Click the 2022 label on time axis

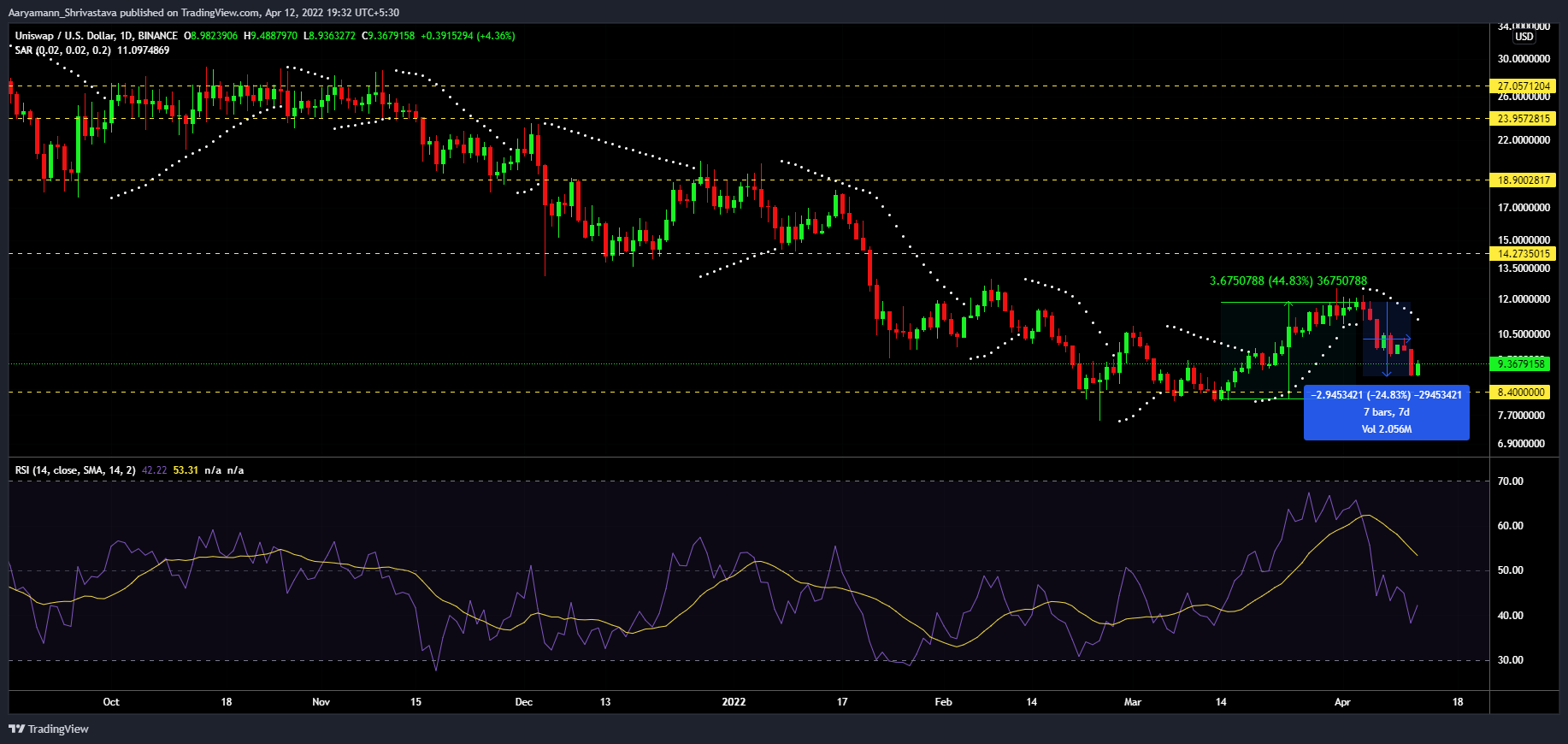(734, 702)
